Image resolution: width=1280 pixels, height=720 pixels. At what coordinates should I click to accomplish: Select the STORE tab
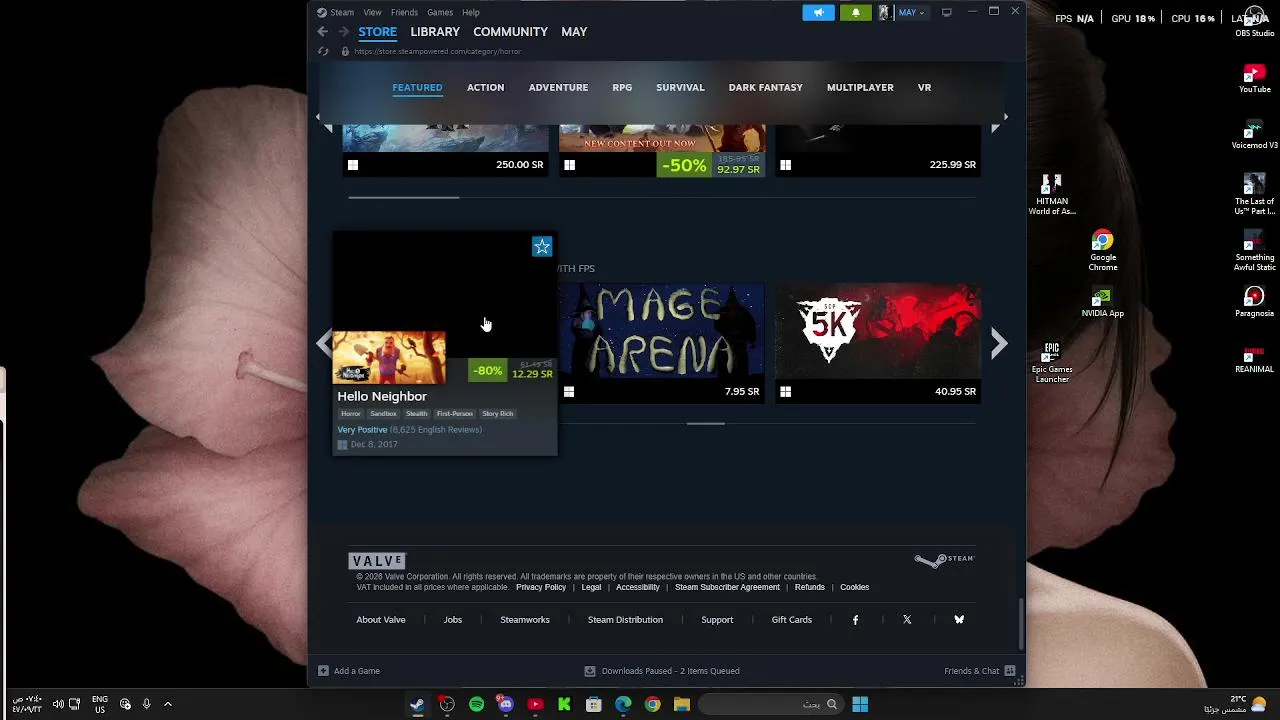point(378,32)
